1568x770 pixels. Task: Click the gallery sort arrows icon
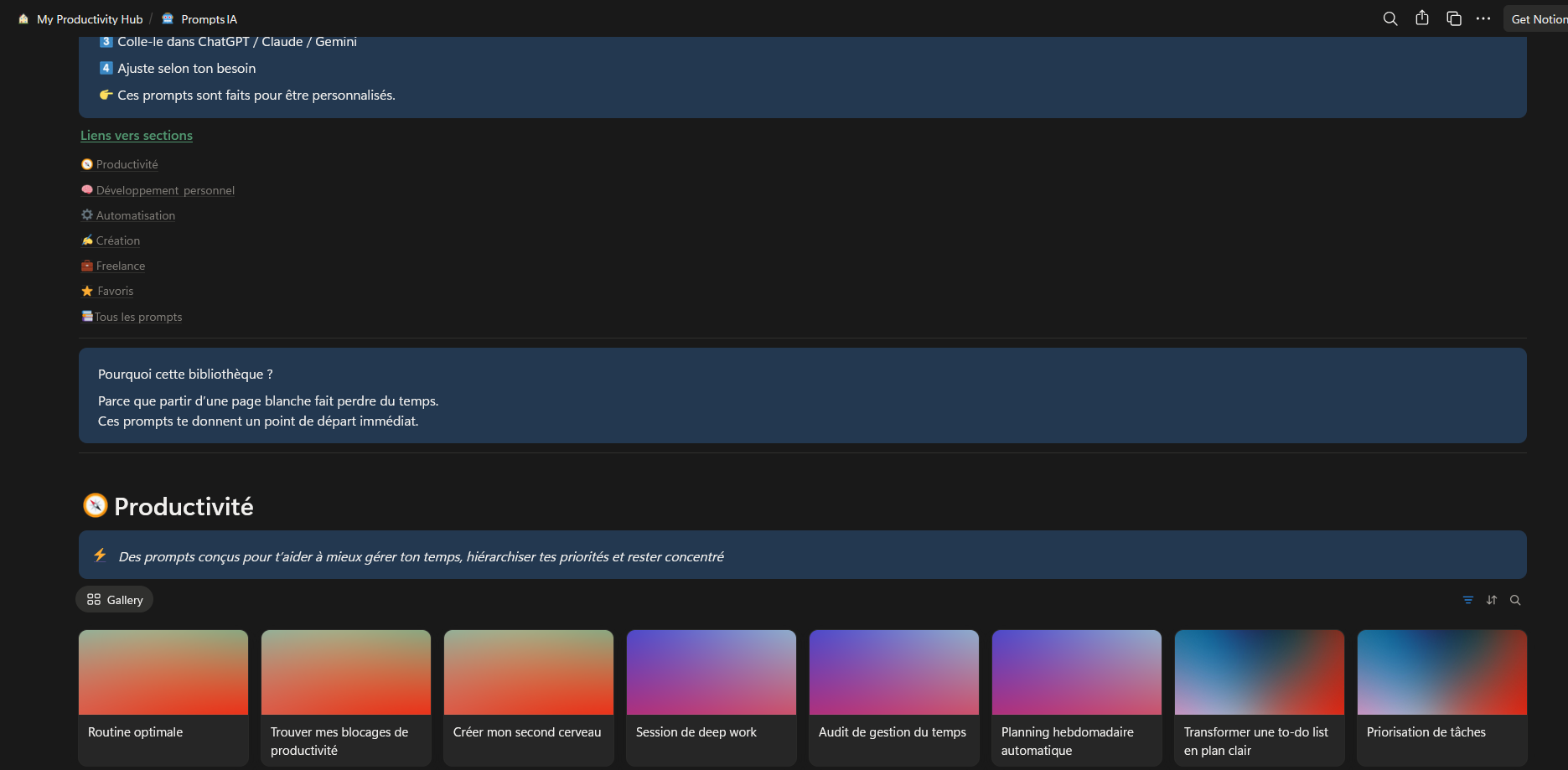pos(1492,600)
